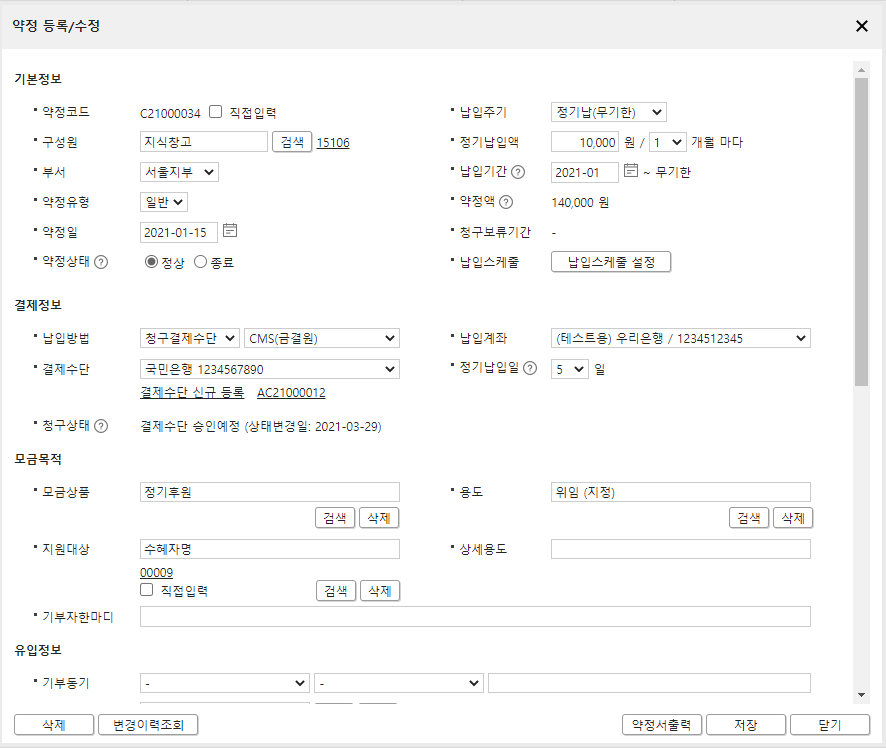This screenshot has height=748, width=886.
Task: Click 저장 button to save
Action: [x=746, y=725]
